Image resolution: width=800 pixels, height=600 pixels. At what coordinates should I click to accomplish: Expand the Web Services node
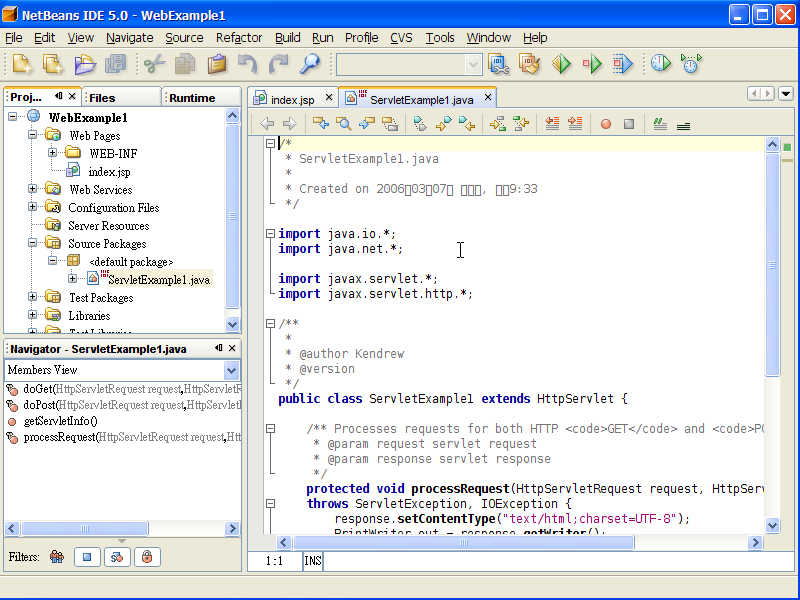pos(32,189)
